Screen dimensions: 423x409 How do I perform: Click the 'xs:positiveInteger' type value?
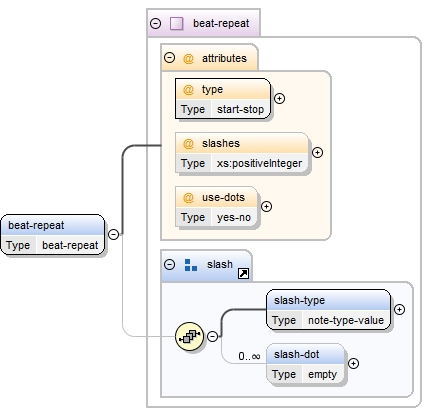(259, 163)
